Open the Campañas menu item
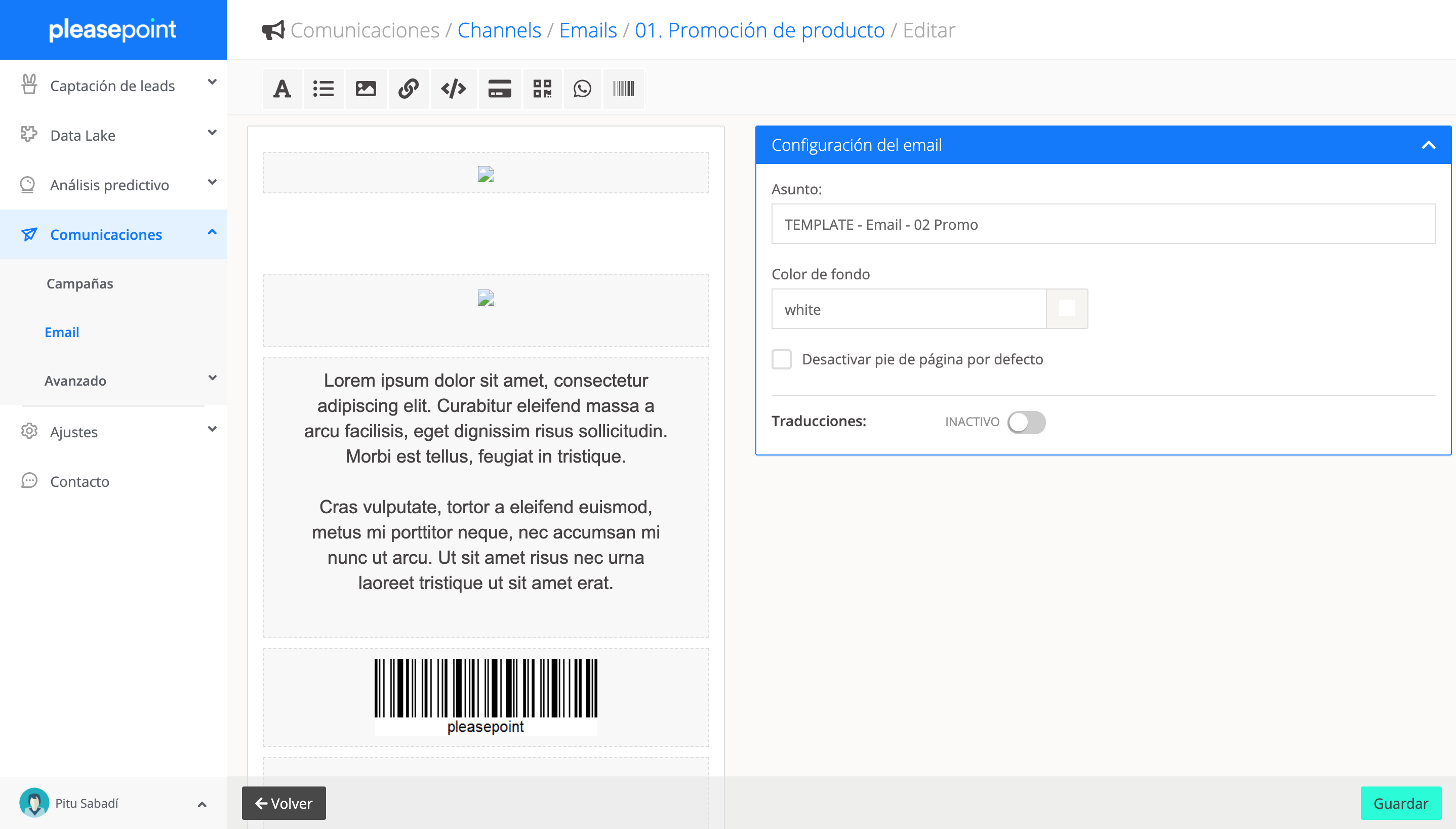 tap(79, 283)
